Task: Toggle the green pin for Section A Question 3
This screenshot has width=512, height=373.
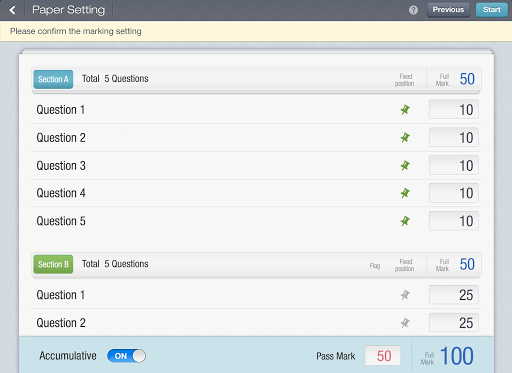Action: [x=405, y=166]
